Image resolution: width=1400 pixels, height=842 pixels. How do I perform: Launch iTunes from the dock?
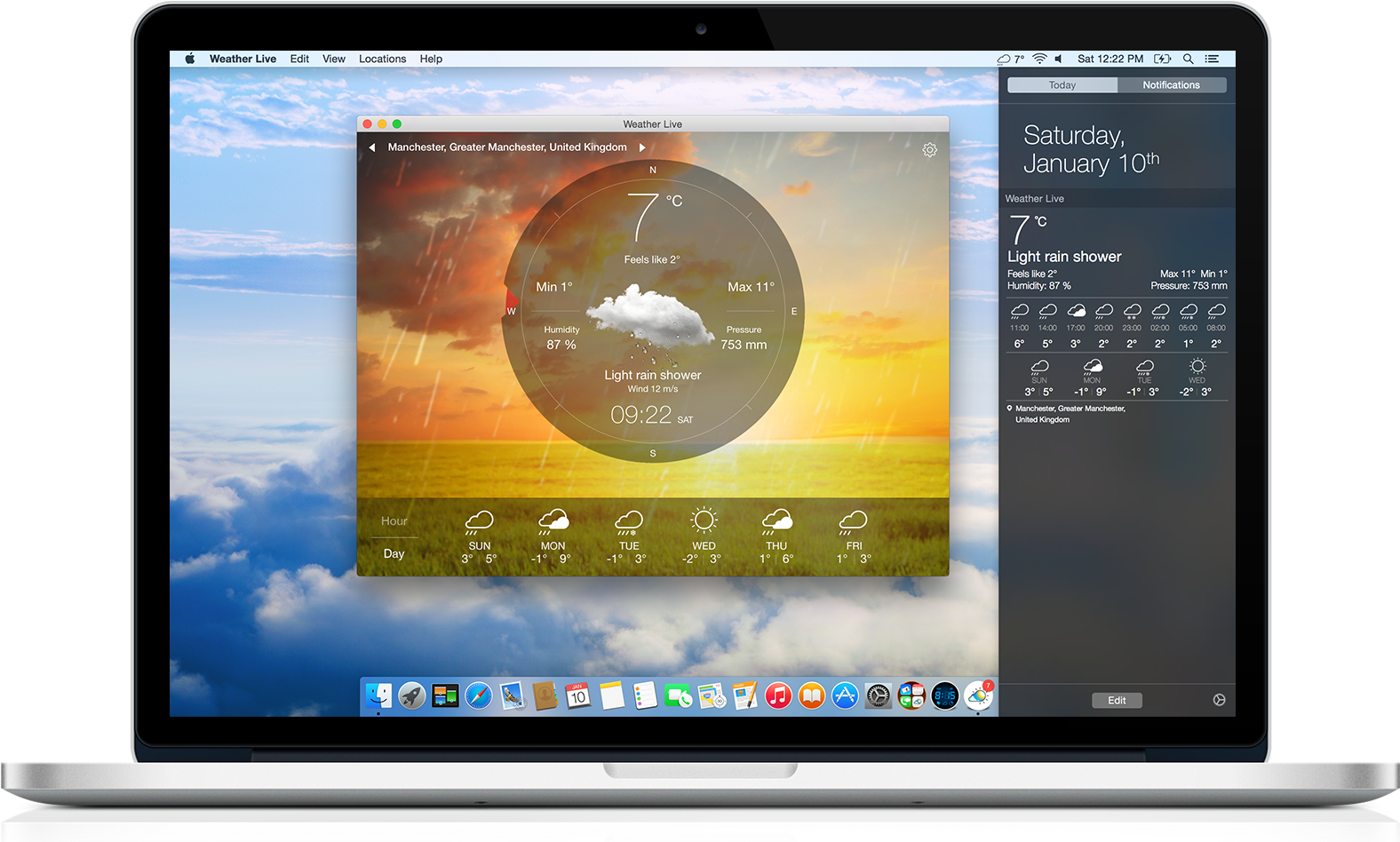click(x=778, y=696)
